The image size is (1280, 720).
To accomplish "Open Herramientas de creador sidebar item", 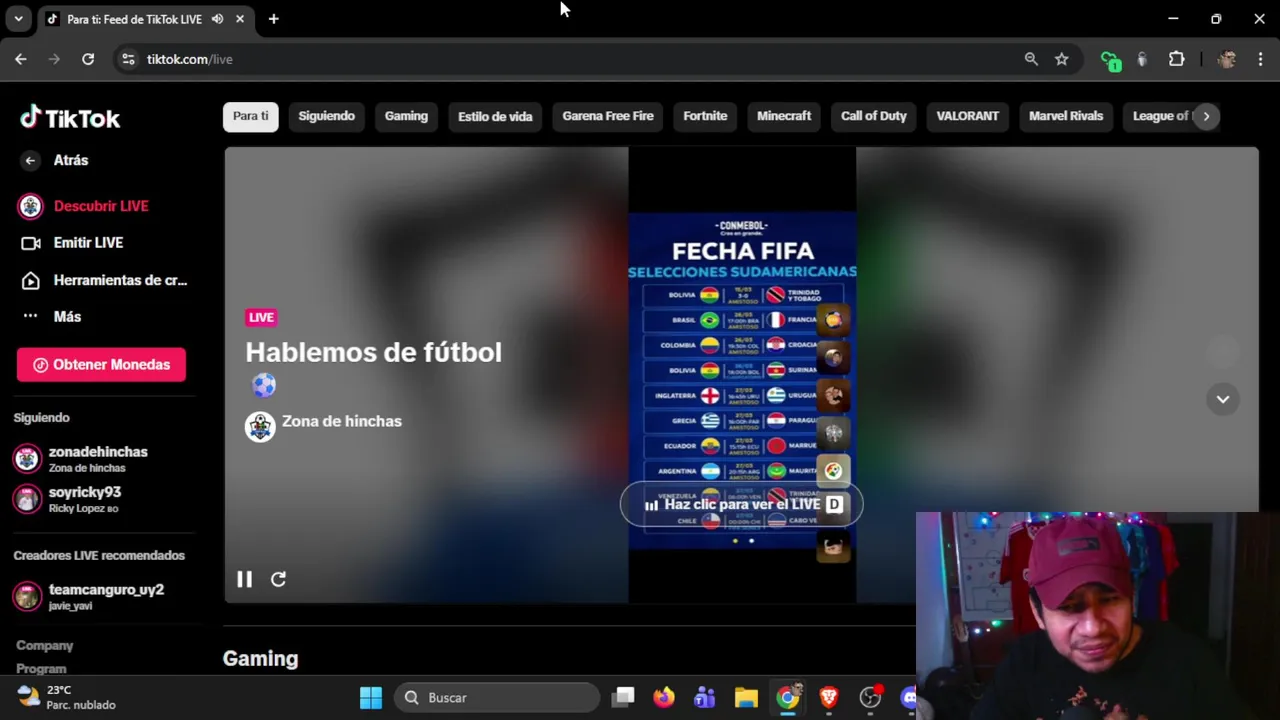I will point(120,280).
